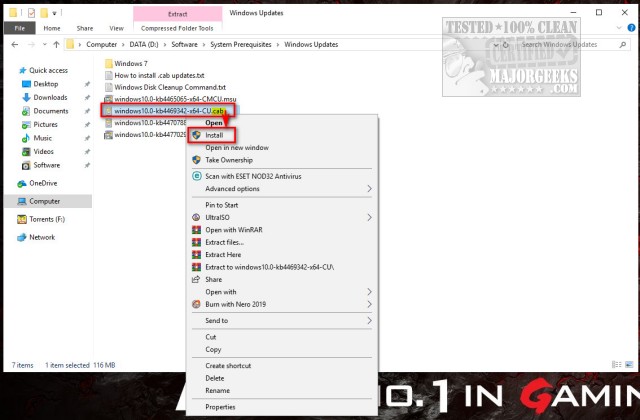Screen dimensions: 640x420
Task: Click the UltraISO disc icon
Action: pos(196,218)
